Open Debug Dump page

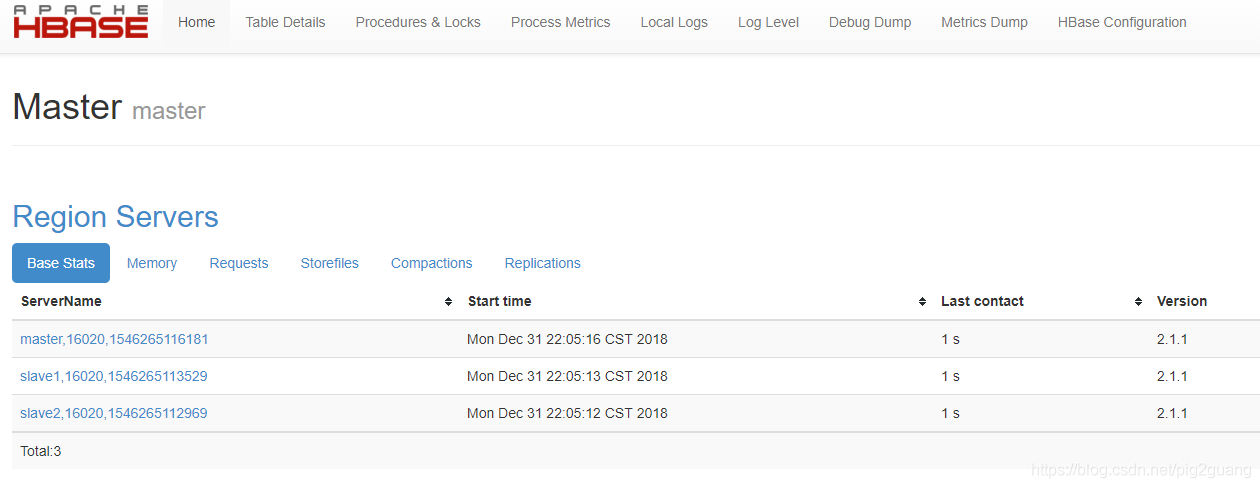[x=870, y=22]
